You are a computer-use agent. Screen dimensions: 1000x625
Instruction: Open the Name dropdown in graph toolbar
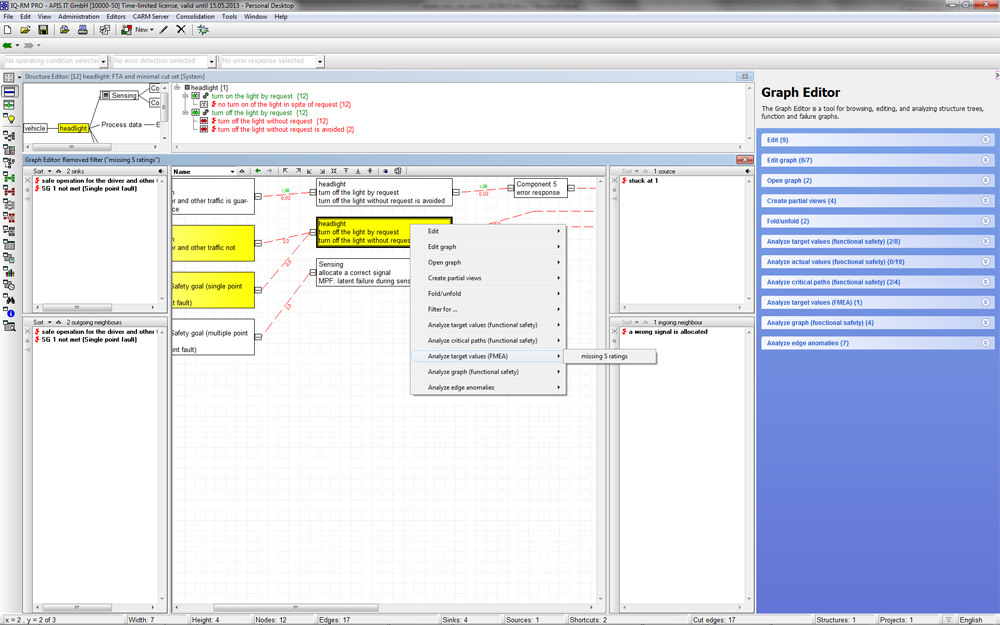tap(232, 172)
